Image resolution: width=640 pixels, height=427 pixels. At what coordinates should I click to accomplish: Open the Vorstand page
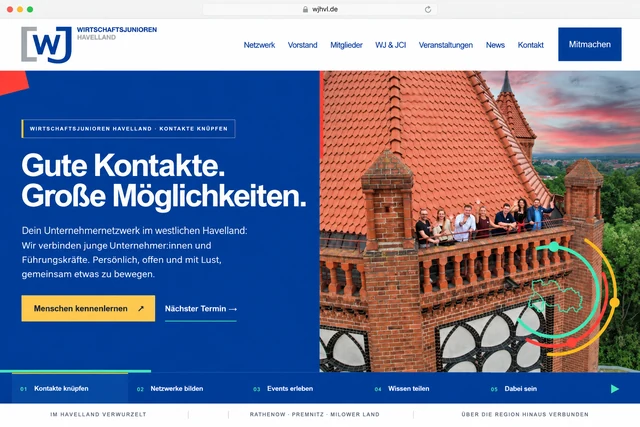pos(302,45)
